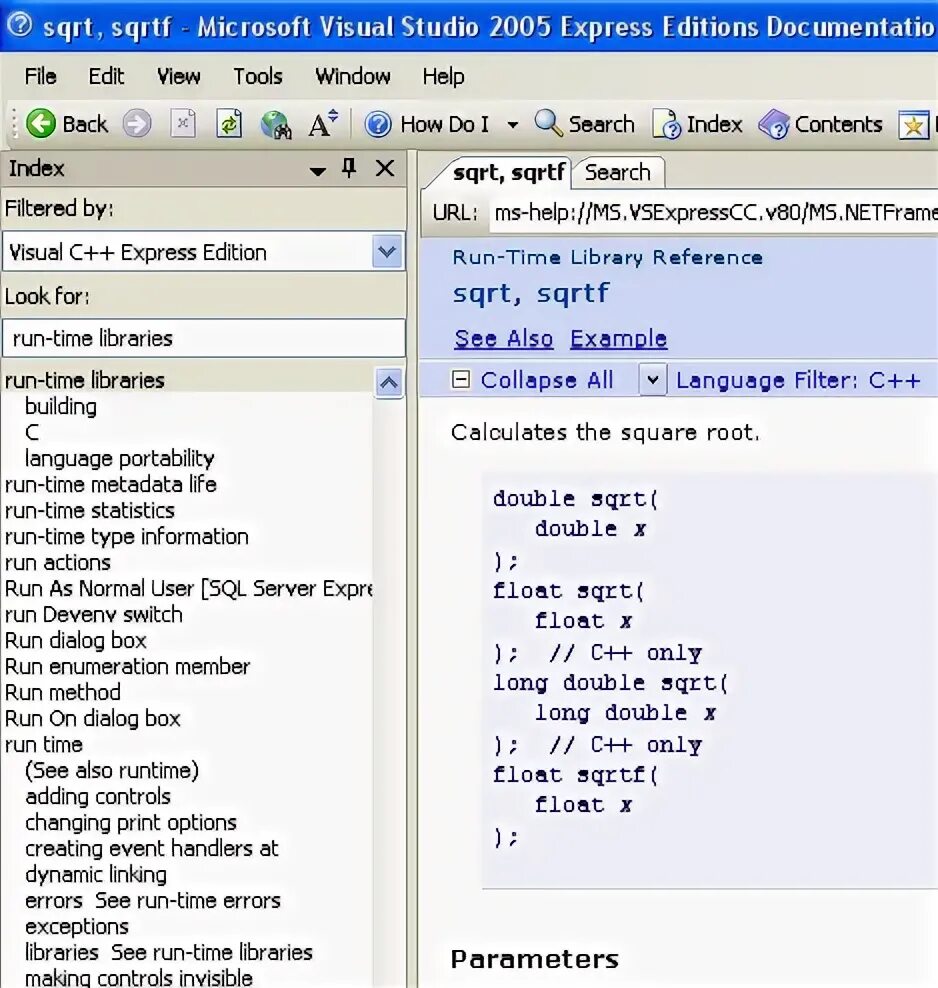The height and width of the screenshot is (988, 938).
Task: Select the sqrt, sqrtf tab
Action: pos(508,172)
